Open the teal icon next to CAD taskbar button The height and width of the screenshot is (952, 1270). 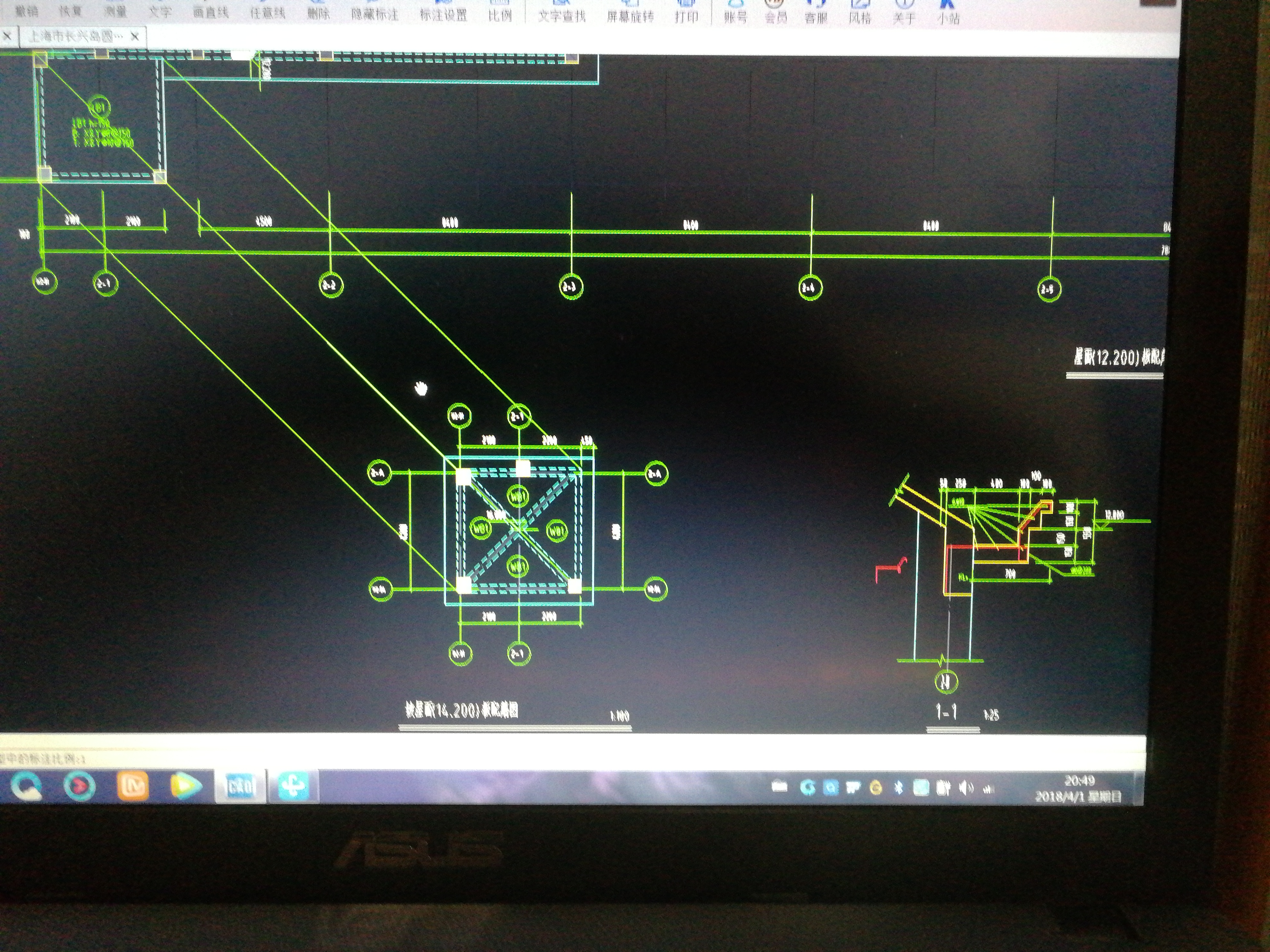pos(293,786)
